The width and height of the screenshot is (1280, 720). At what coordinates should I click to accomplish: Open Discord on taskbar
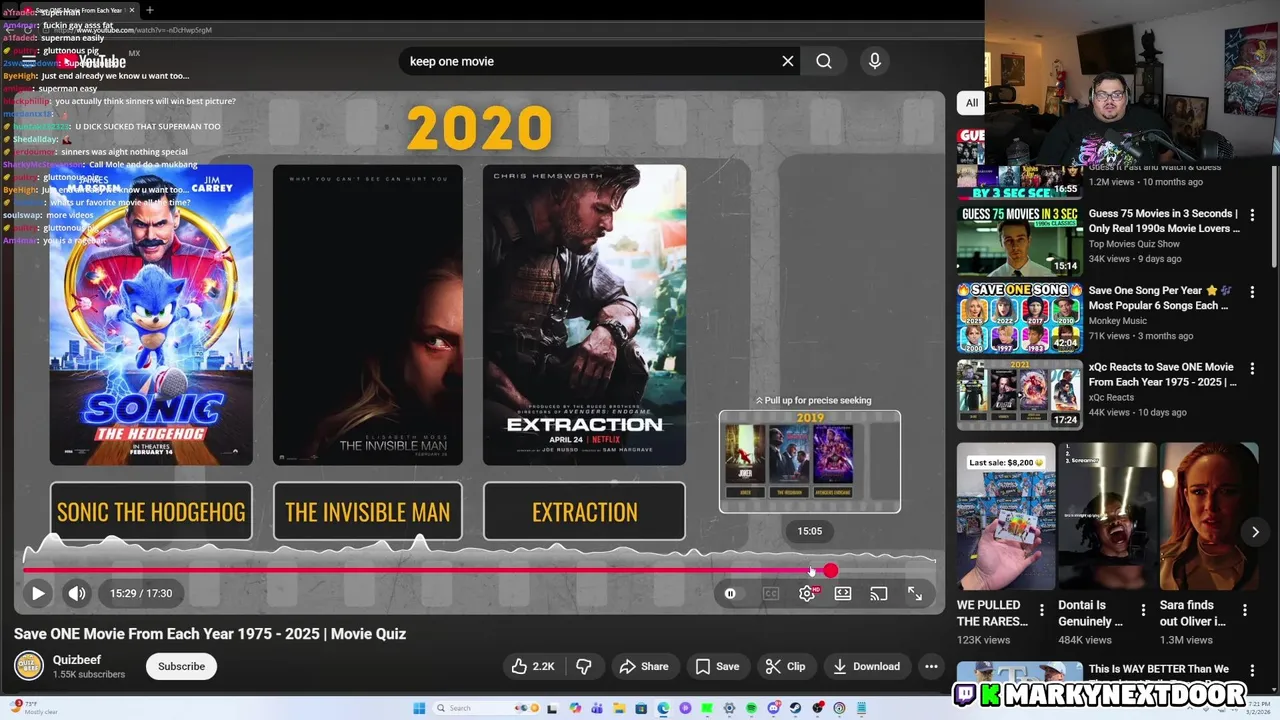(774, 708)
